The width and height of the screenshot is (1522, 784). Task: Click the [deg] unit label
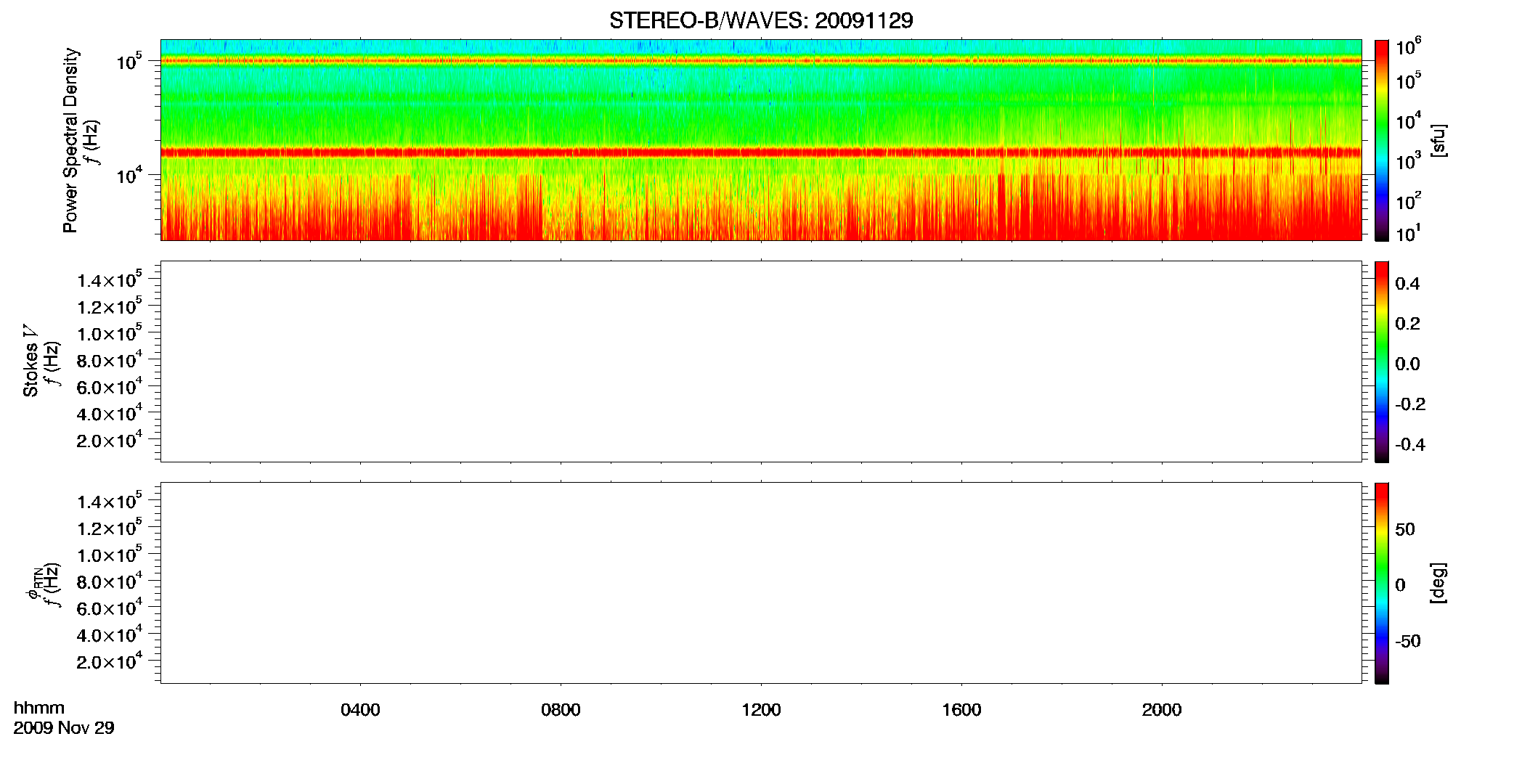click(x=1438, y=583)
